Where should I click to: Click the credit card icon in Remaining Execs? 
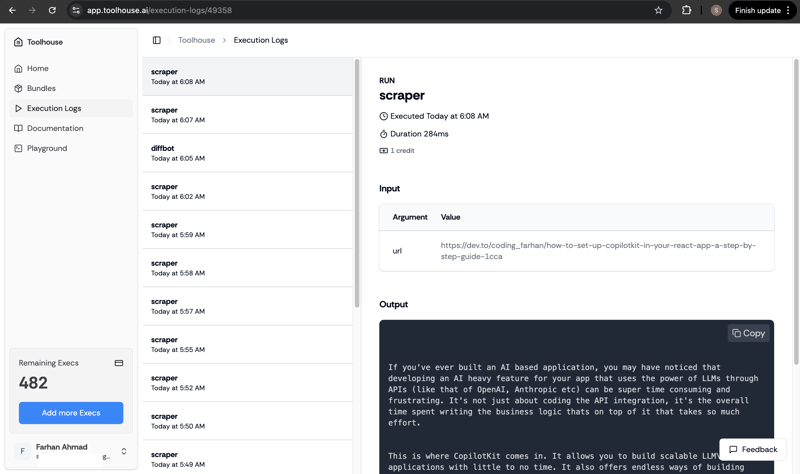[119, 363]
